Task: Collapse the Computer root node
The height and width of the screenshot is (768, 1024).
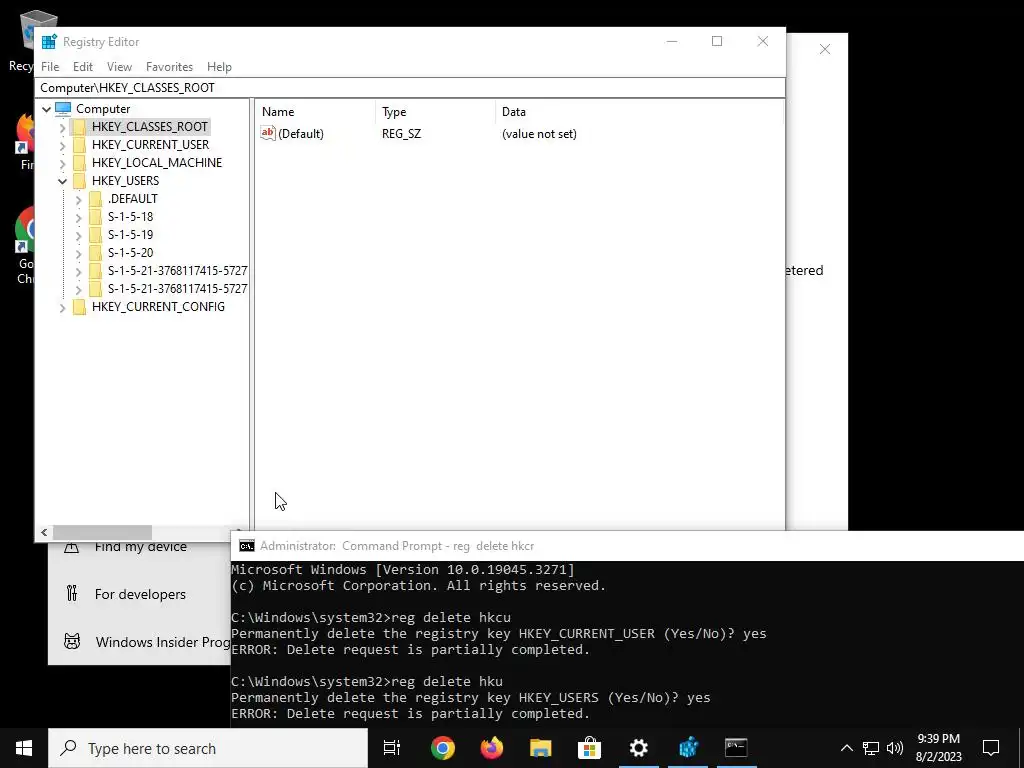Action: pos(46,109)
